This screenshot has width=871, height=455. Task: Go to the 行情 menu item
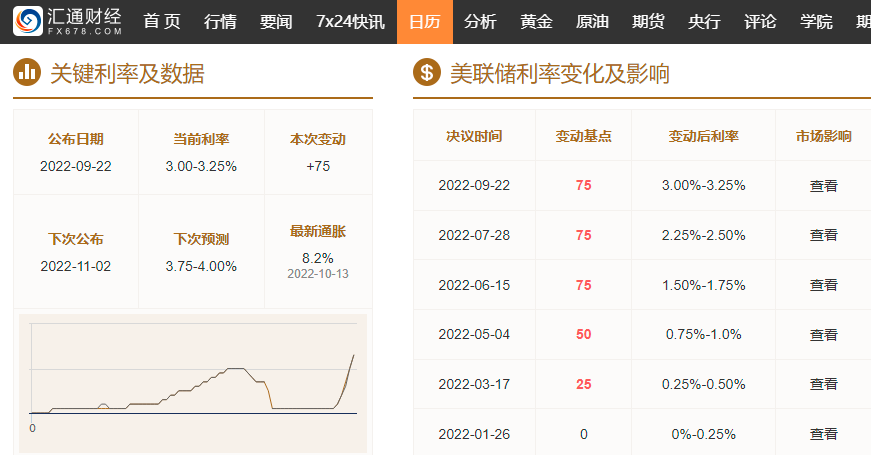[x=220, y=22]
